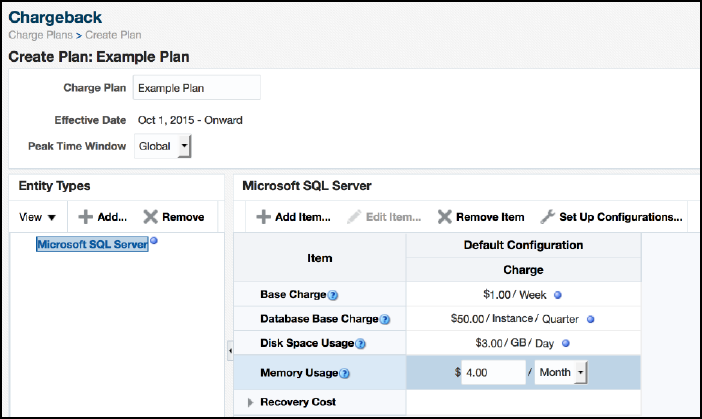Click the Memory Usage amount field
The image size is (702, 419).
click(x=494, y=373)
